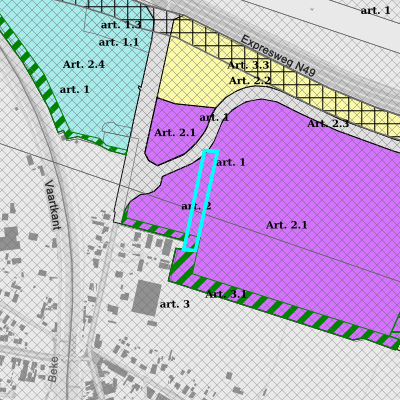The image size is (400, 400).
Task: Select the small purple zone labeled 'Art. 2.1'
Action: pyautogui.click(x=177, y=133)
